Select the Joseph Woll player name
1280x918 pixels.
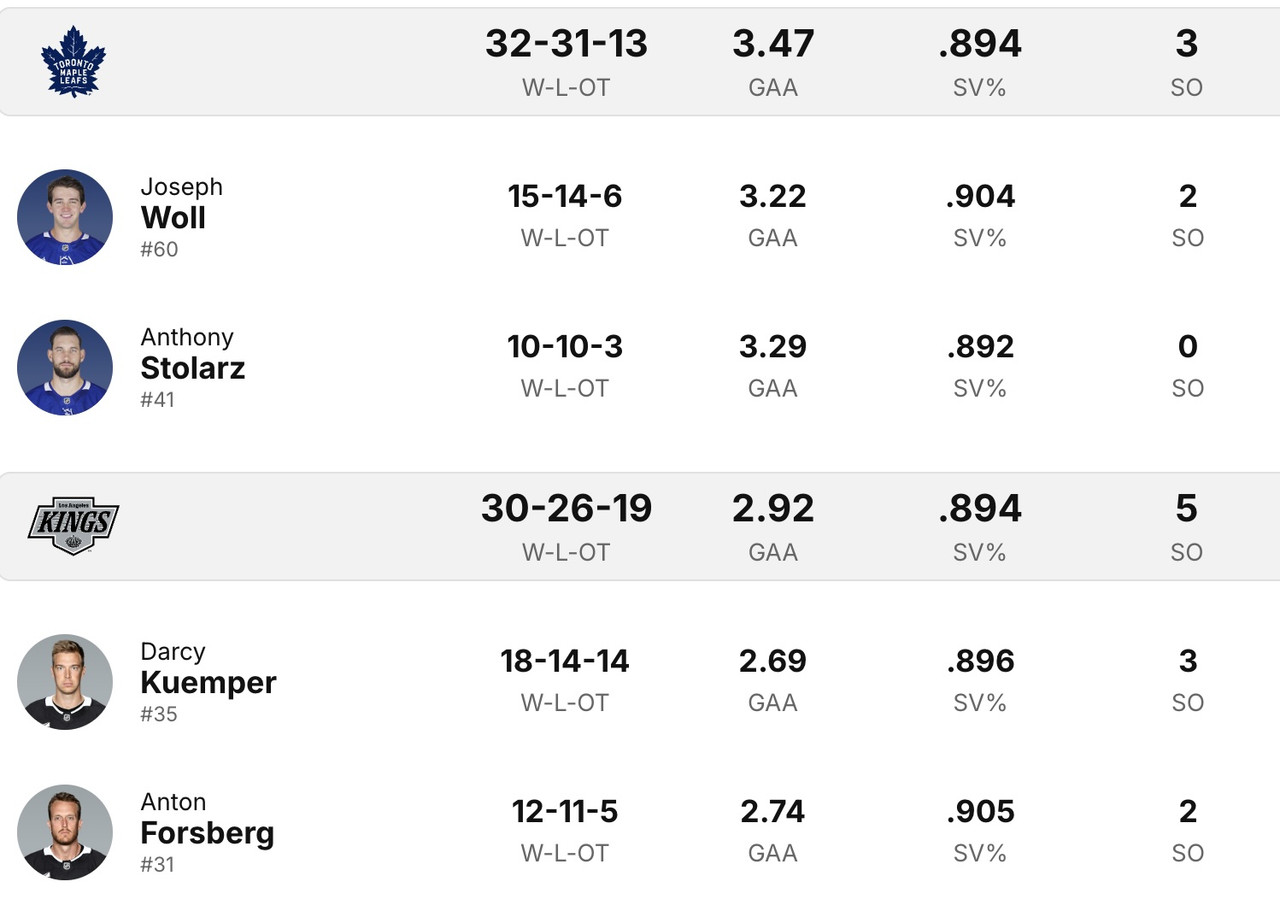tap(174, 217)
